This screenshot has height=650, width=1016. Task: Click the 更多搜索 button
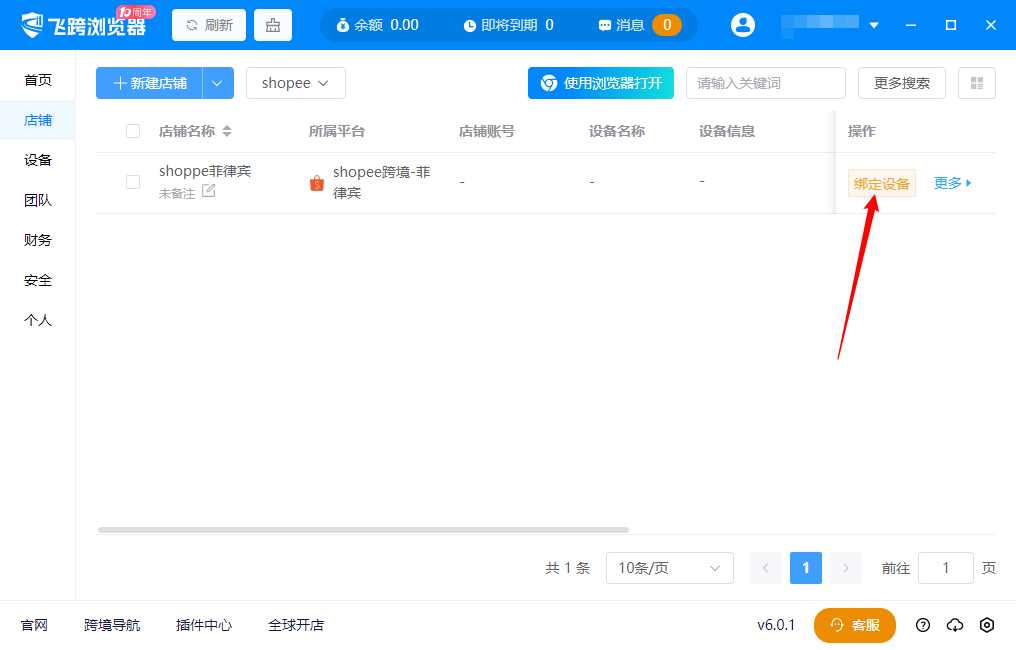(902, 83)
